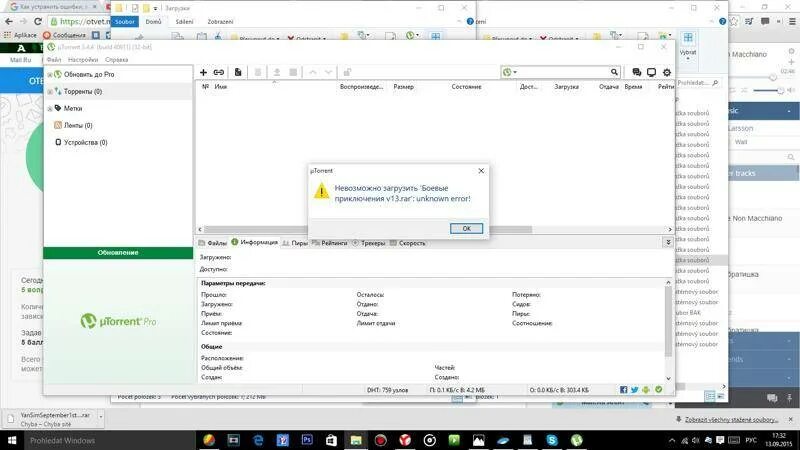Screen dimensions: 800x450
Task: Open the search provider dropdown in uTorrent
Action: [x=510, y=72]
